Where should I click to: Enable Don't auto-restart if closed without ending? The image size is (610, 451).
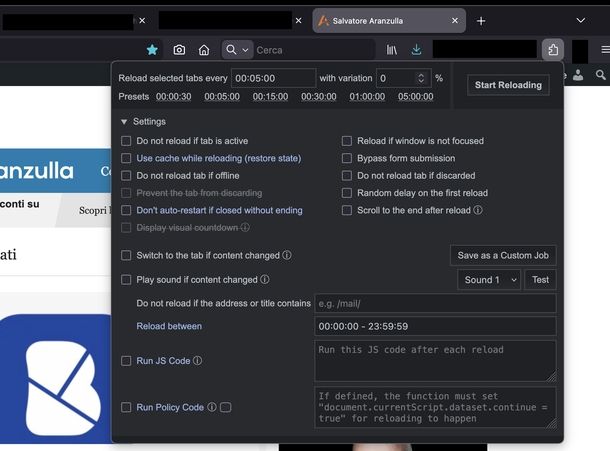(126, 210)
